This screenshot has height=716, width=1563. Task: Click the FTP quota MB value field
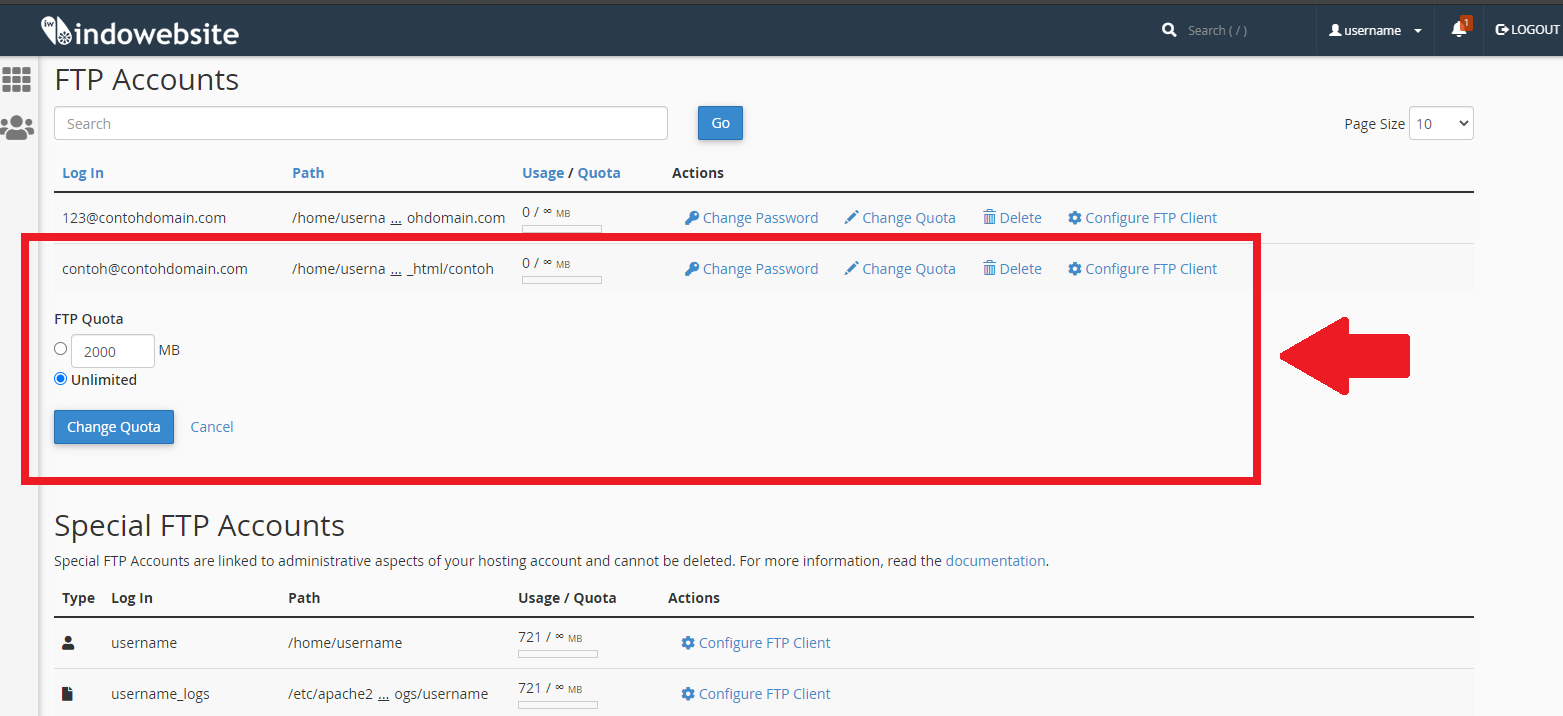[113, 351]
